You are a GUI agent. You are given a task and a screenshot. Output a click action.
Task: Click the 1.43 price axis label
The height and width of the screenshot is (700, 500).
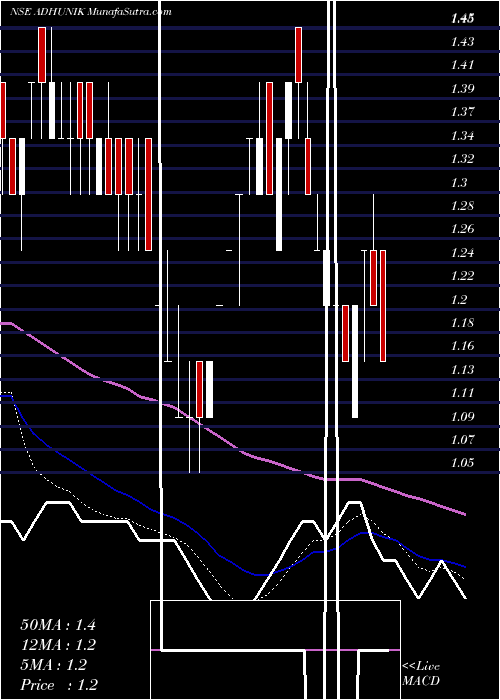(x=462, y=42)
